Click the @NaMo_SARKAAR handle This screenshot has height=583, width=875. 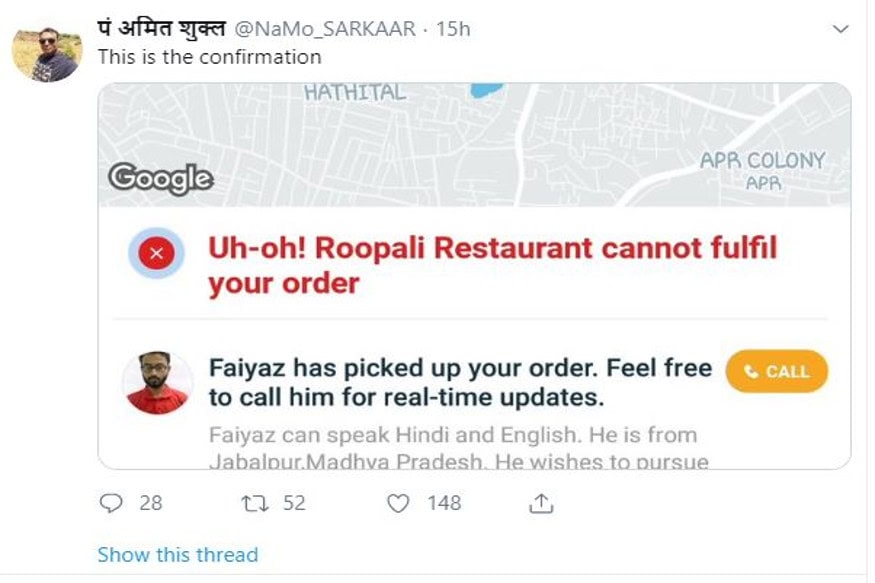point(325,29)
